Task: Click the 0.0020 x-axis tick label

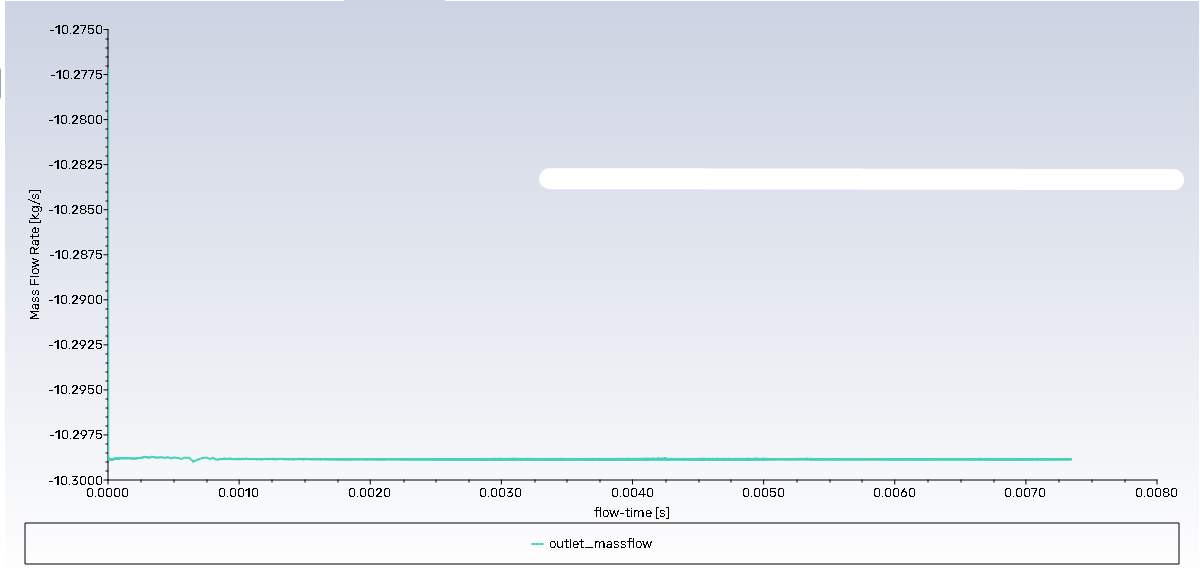Action: coord(369,494)
